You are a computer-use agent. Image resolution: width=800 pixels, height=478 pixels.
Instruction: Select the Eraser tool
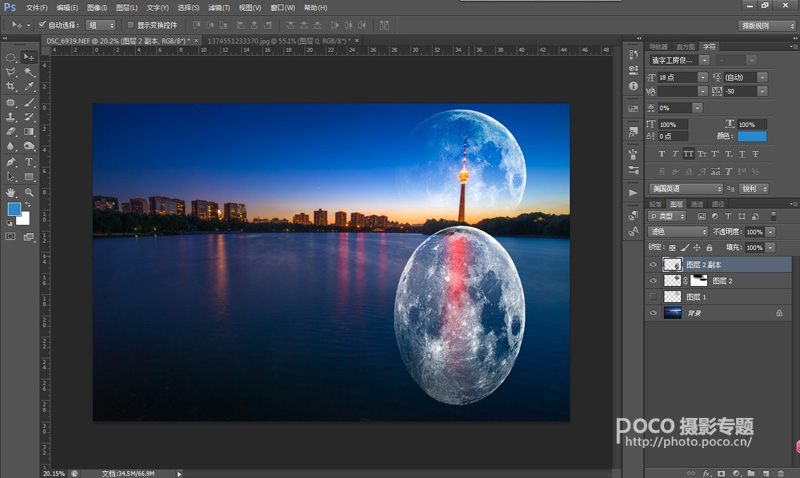[x=11, y=132]
